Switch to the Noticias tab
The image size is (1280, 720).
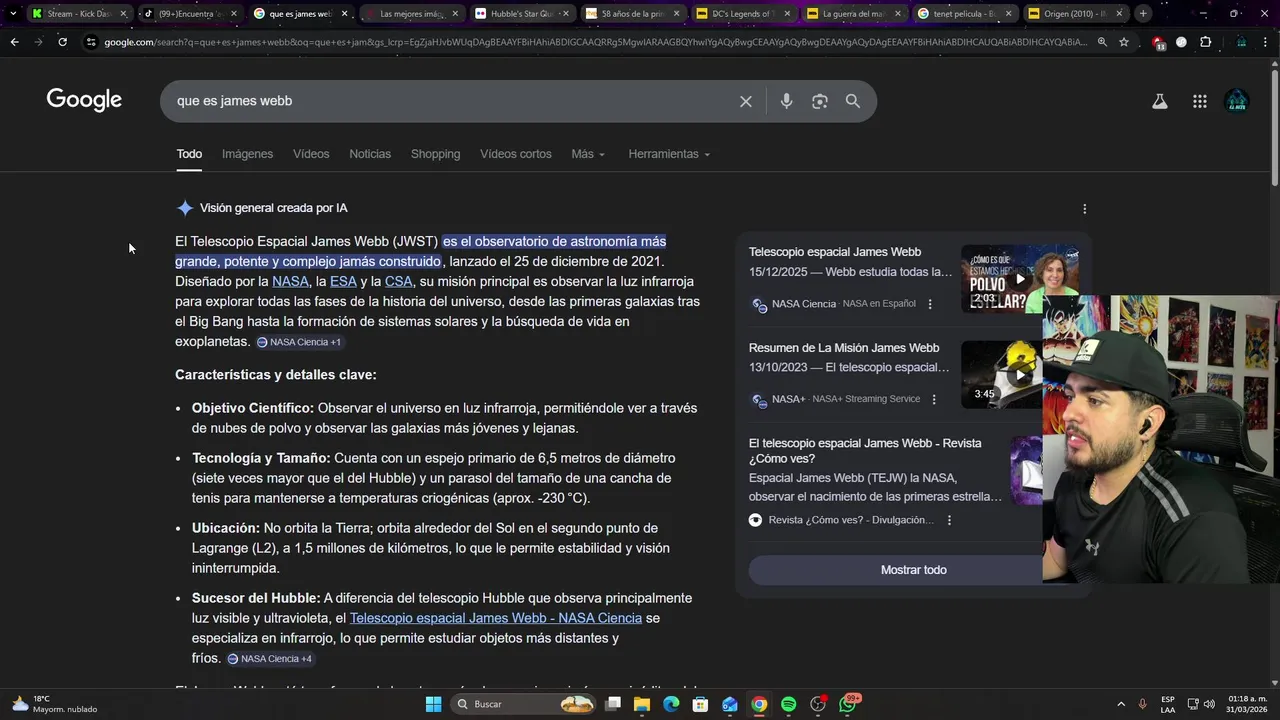pyautogui.click(x=370, y=154)
